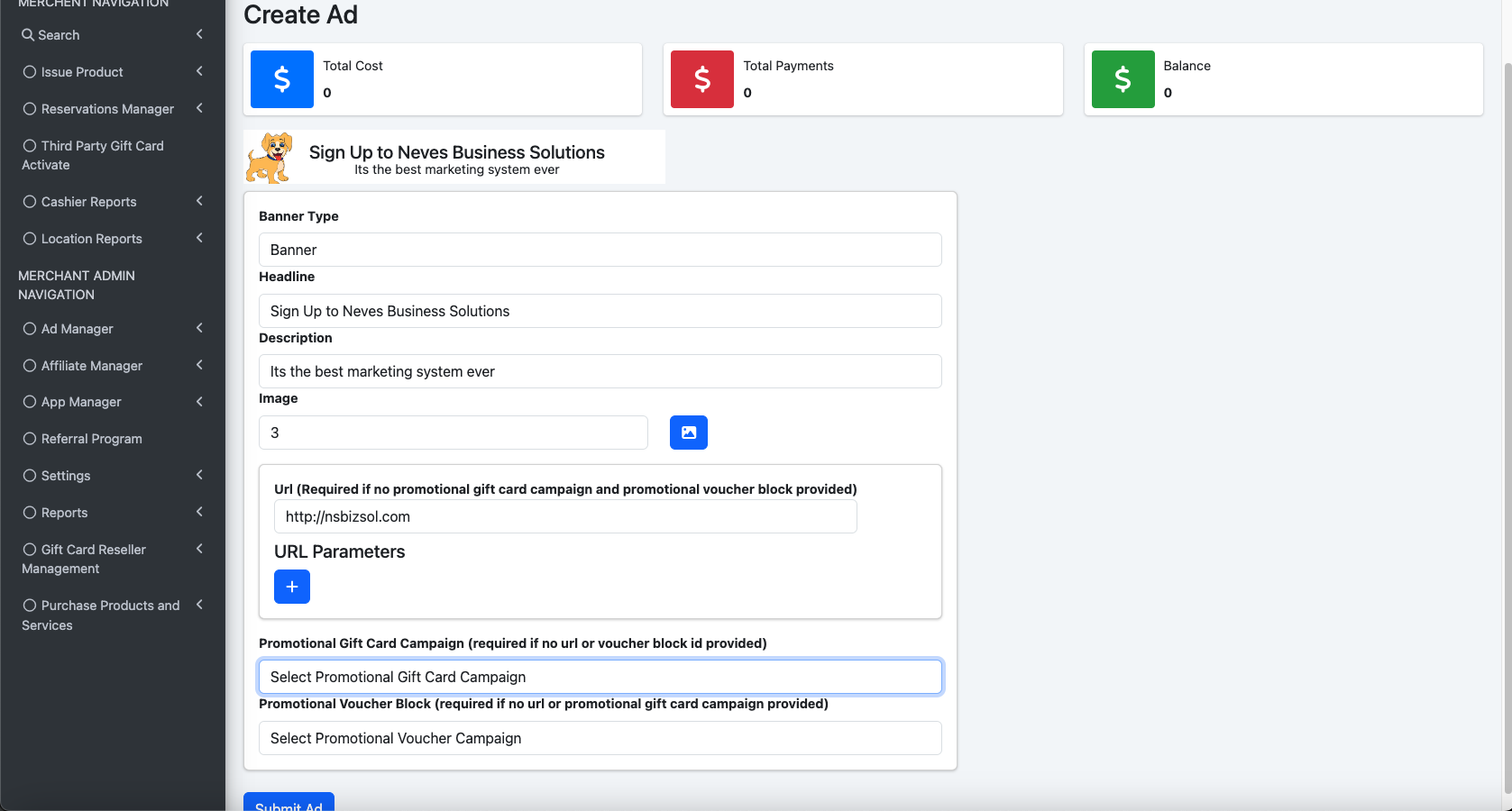
Task: Click the circle icon beside Ad Manager
Action: pyautogui.click(x=30, y=329)
